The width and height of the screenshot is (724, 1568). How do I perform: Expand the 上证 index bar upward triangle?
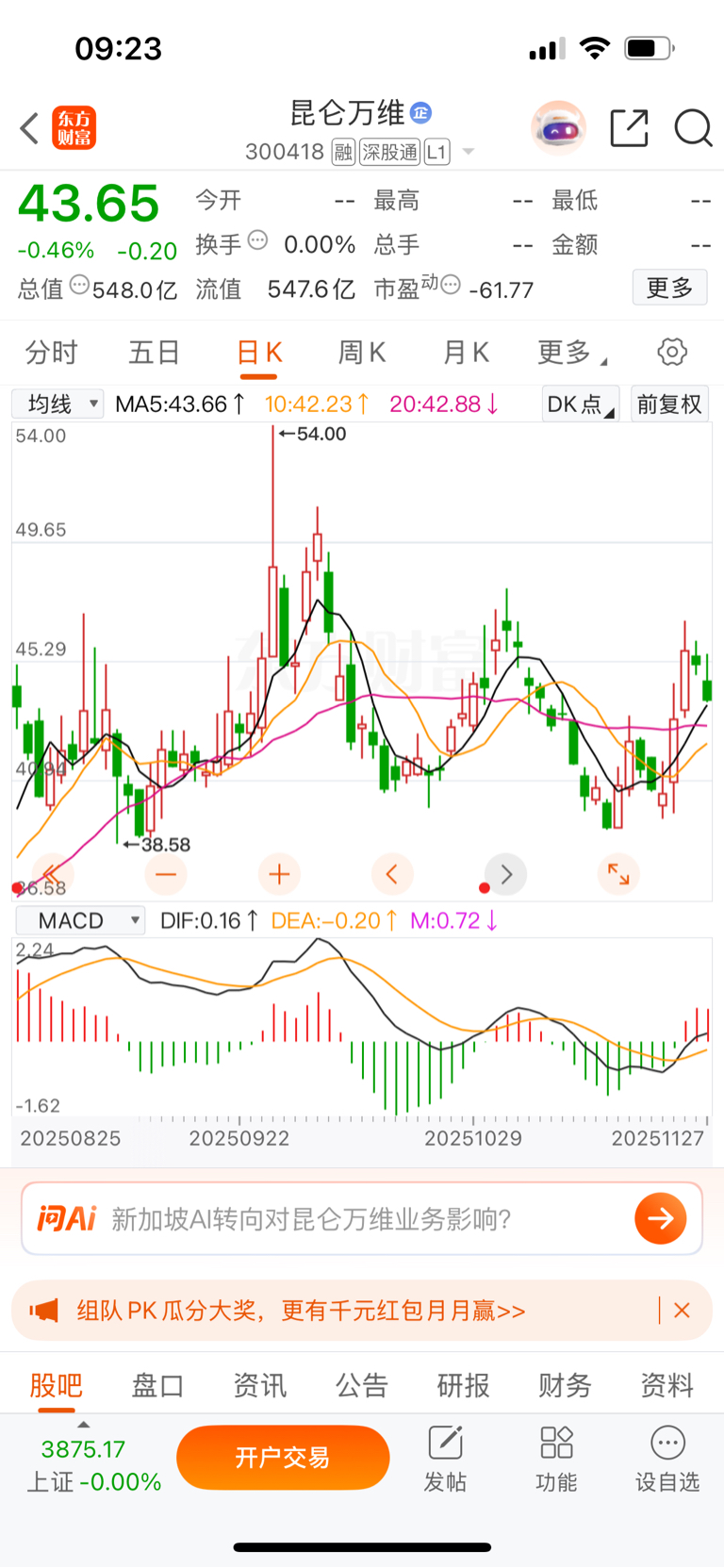[x=83, y=1425]
